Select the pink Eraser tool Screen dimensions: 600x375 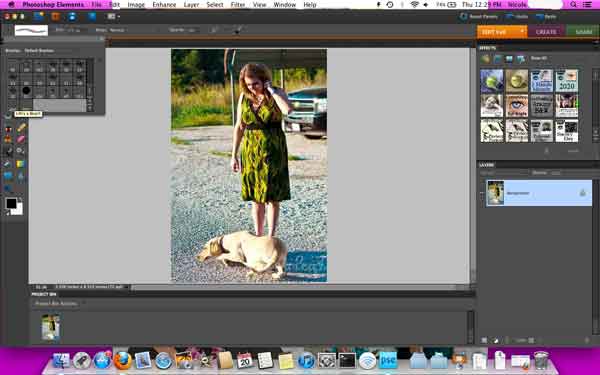tap(21, 139)
